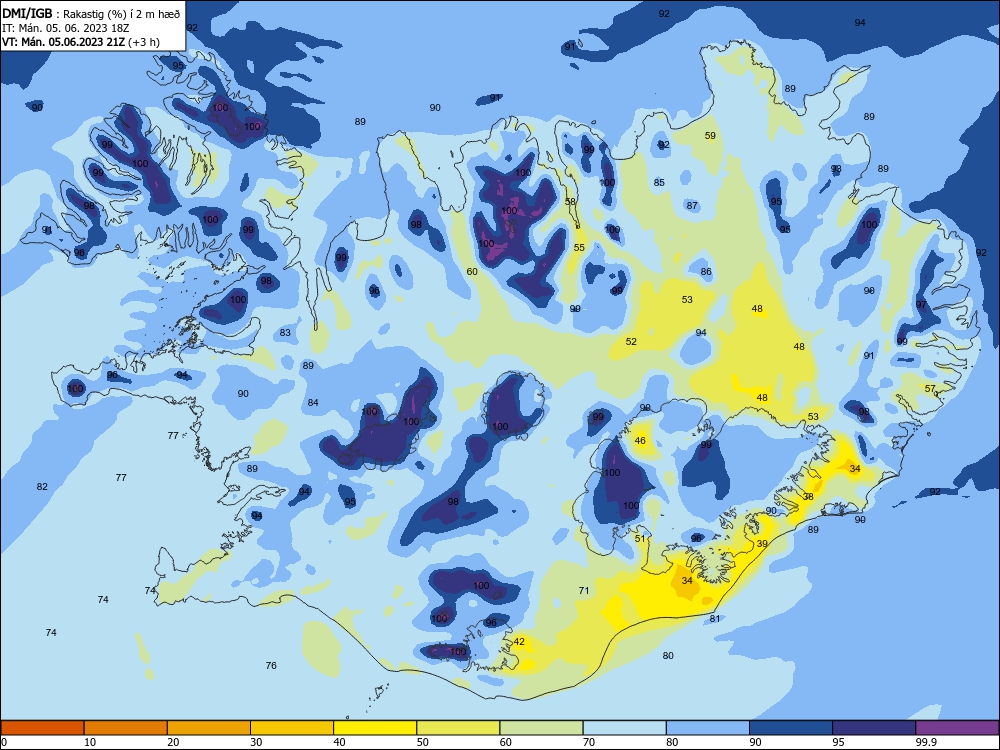The width and height of the screenshot is (1000, 750).
Task: Click the 'VT: Mán. 05.06.2023 21Z (+3 h)' line
Action: point(81,42)
